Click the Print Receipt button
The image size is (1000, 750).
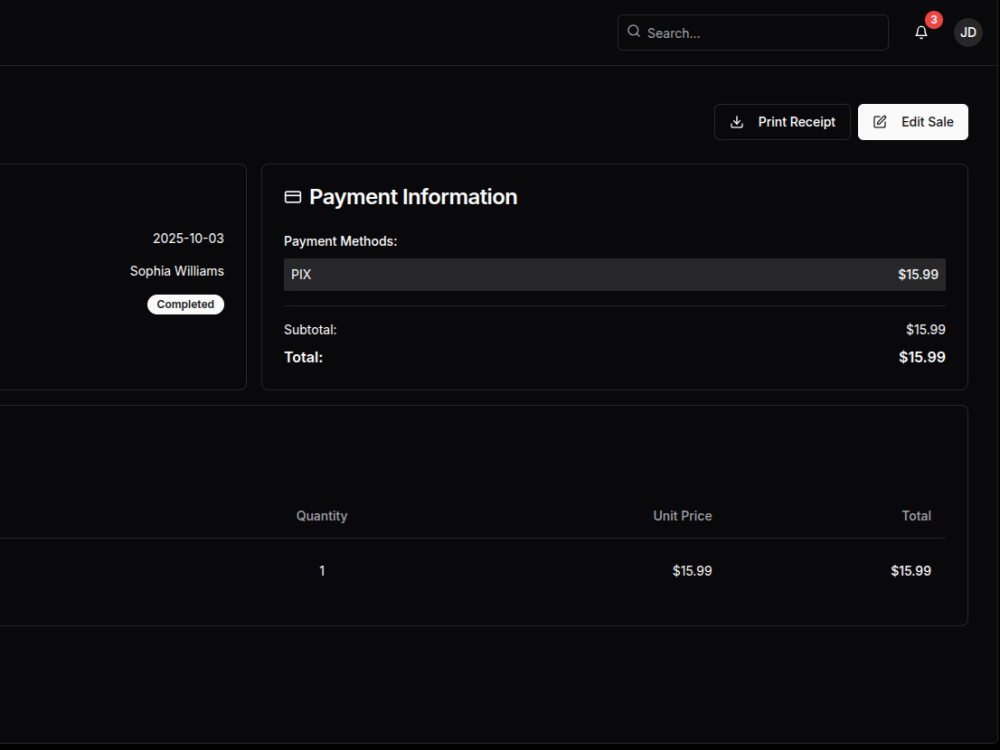tap(782, 122)
